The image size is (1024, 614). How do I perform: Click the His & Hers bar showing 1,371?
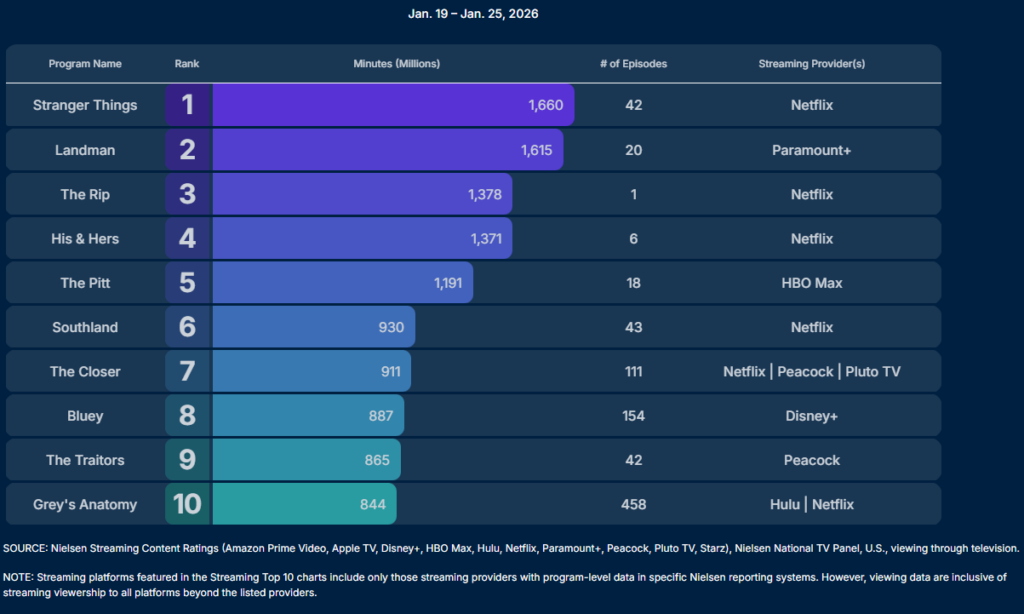click(x=362, y=239)
